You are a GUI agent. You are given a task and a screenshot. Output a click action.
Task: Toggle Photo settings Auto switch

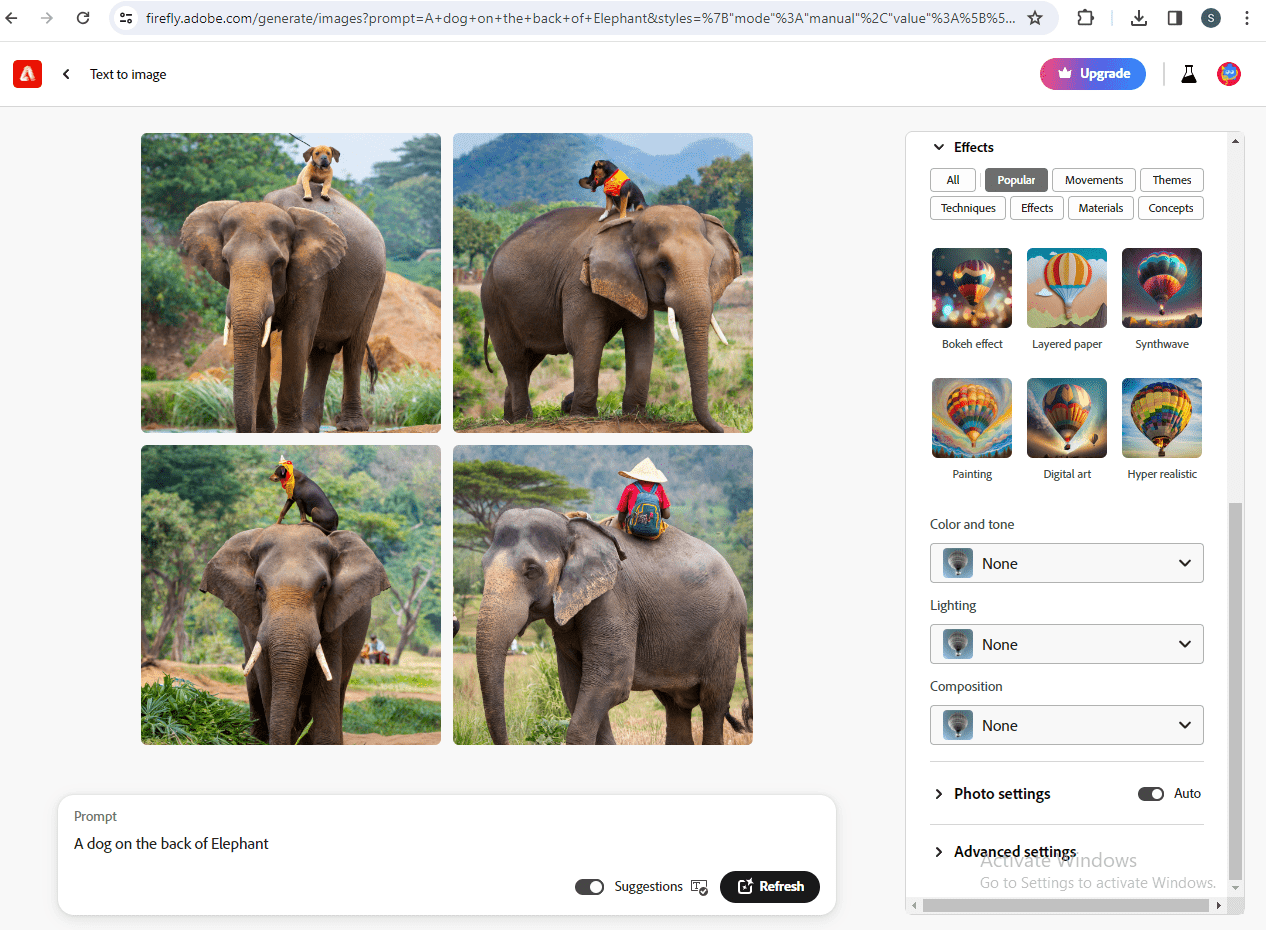tap(1151, 794)
